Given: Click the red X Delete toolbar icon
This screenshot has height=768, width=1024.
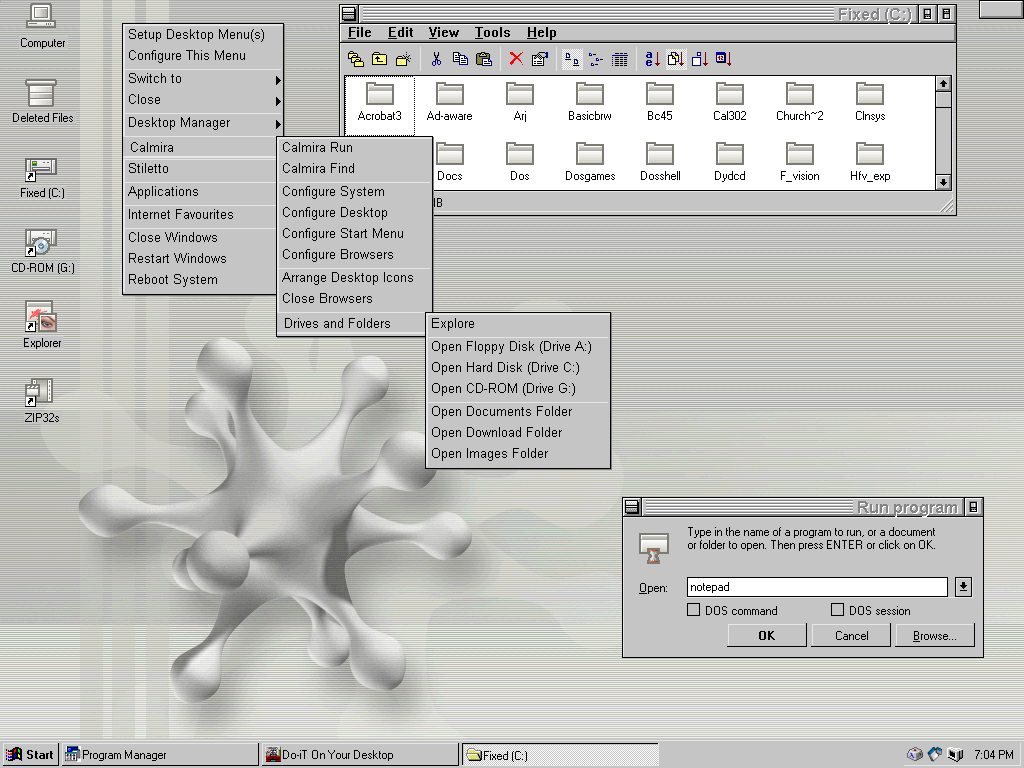Looking at the screenshot, I should [x=516, y=59].
